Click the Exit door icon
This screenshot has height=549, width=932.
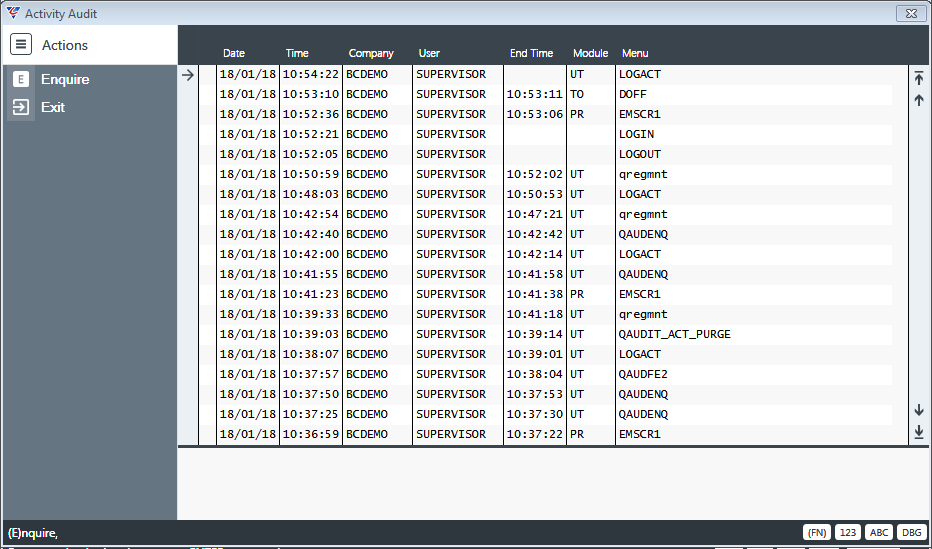(x=21, y=107)
